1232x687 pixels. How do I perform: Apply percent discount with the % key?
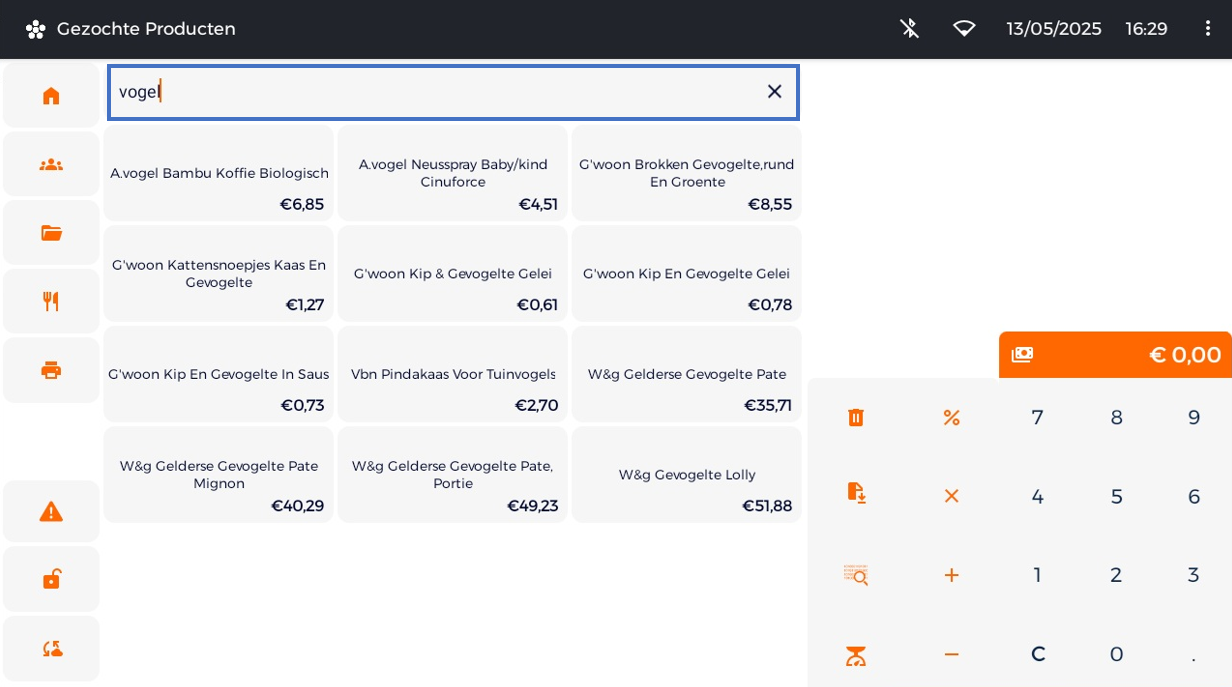point(951,417)
